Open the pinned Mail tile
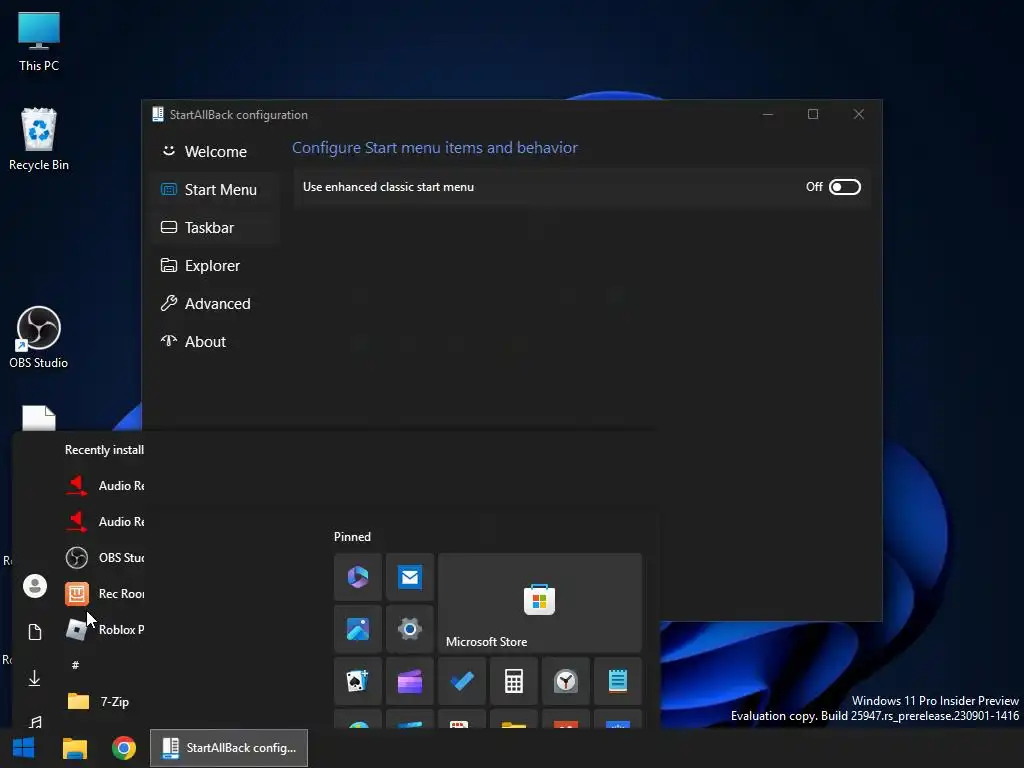 [410, 577]
